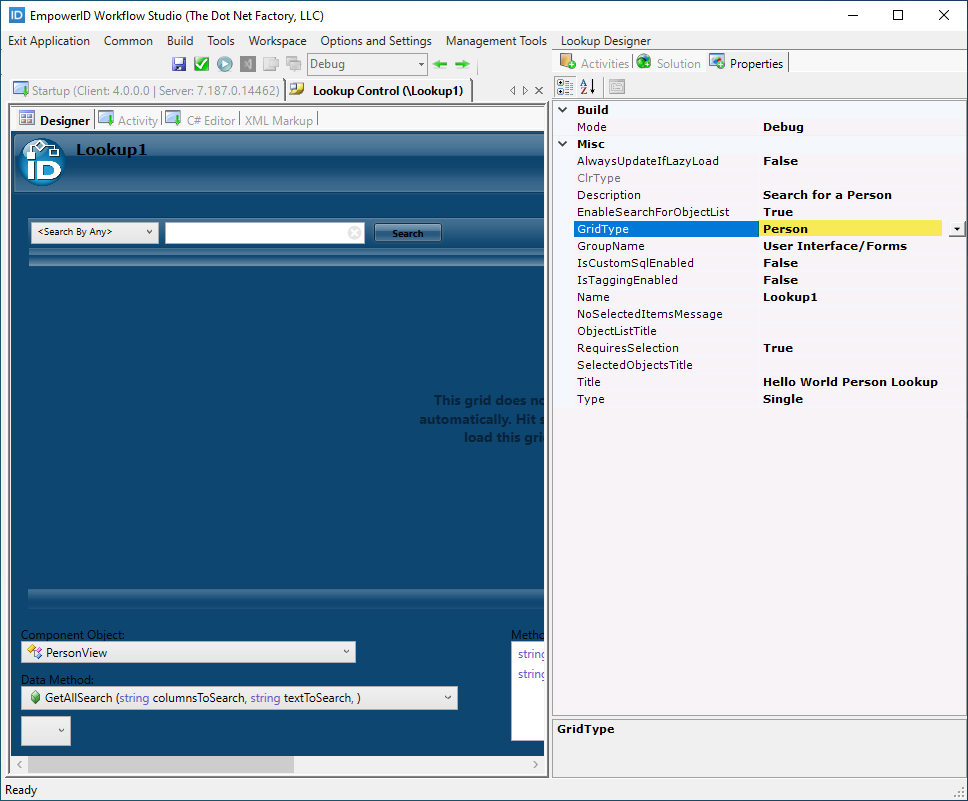Sort properties alphabetically with A-Z icon
Image resolution: width=968 pixels, height=801 pixels.
pos(587,87)
